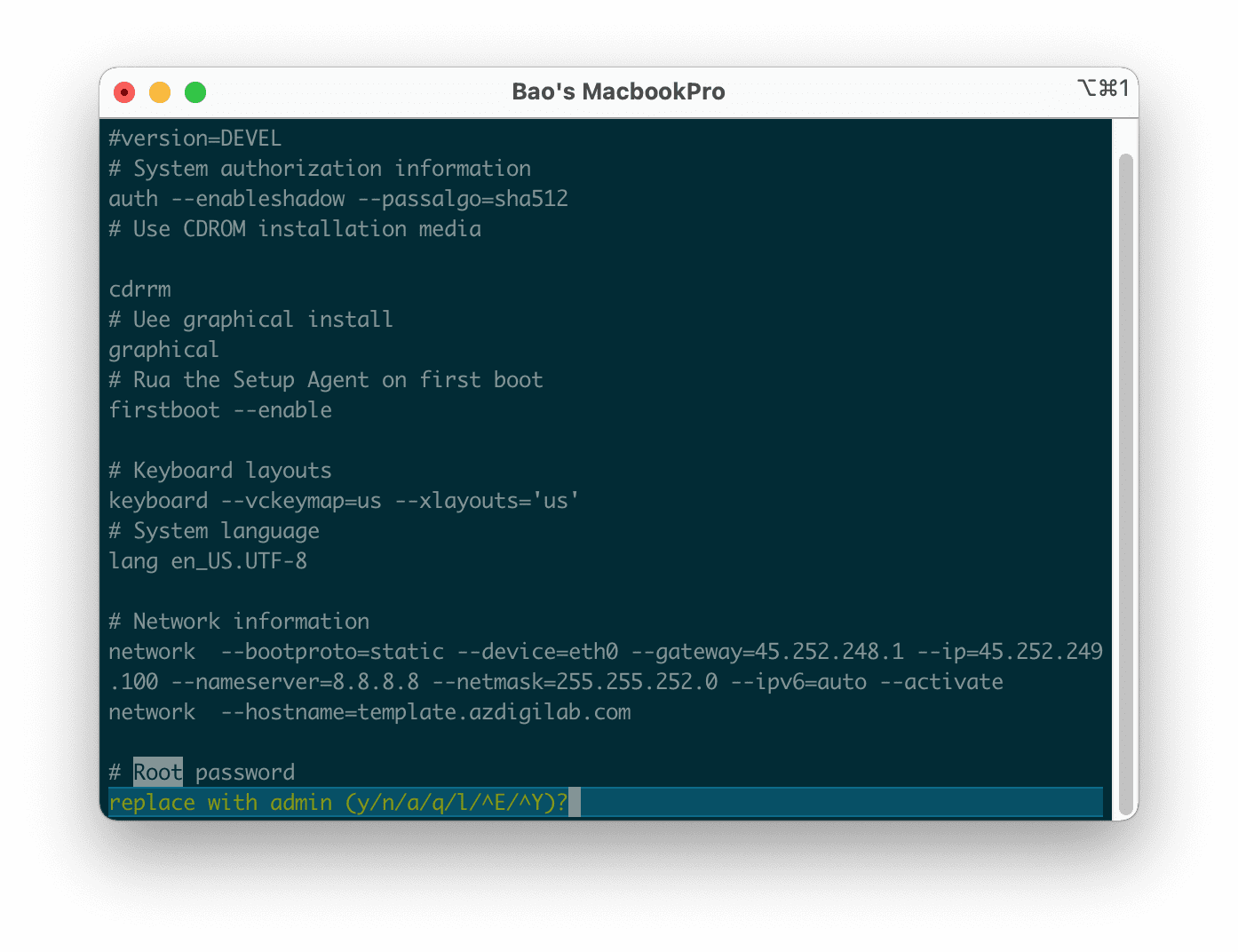Click the highlighted Root search match
This screenshot has height=952, width=1238.
point(157,772)
